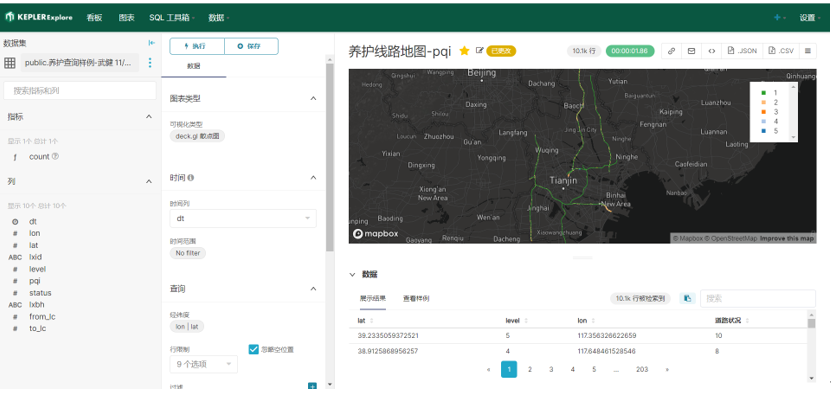Select the pqi column
Screen dimensions: 831x400
coord(34,281)
